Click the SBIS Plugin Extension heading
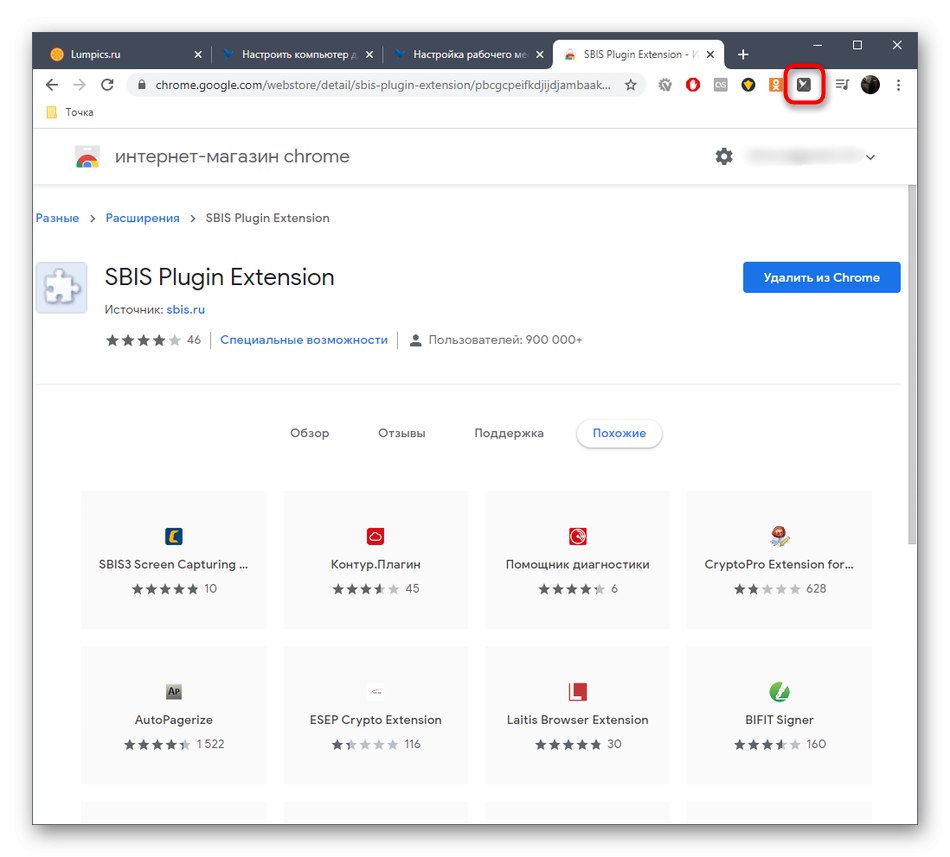The height and width of the screenshot is (857, 950). point(219,277)
